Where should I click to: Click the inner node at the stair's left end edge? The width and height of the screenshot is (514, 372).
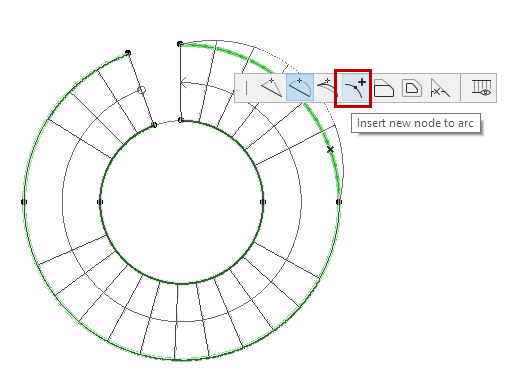pyautogui.click(x=154, y=125)
